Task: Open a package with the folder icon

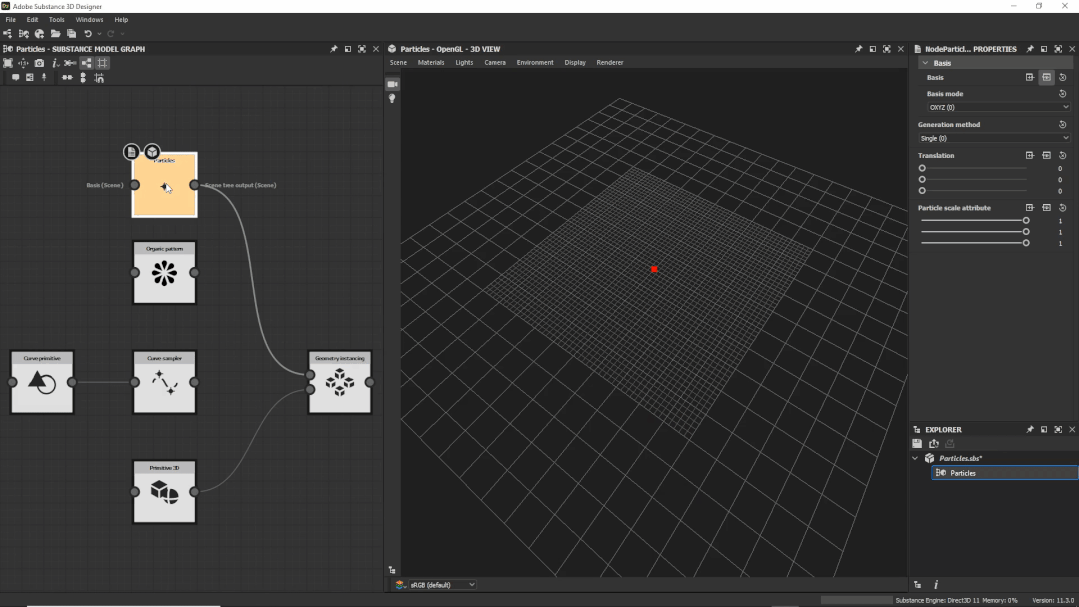Action: [56, 34]
